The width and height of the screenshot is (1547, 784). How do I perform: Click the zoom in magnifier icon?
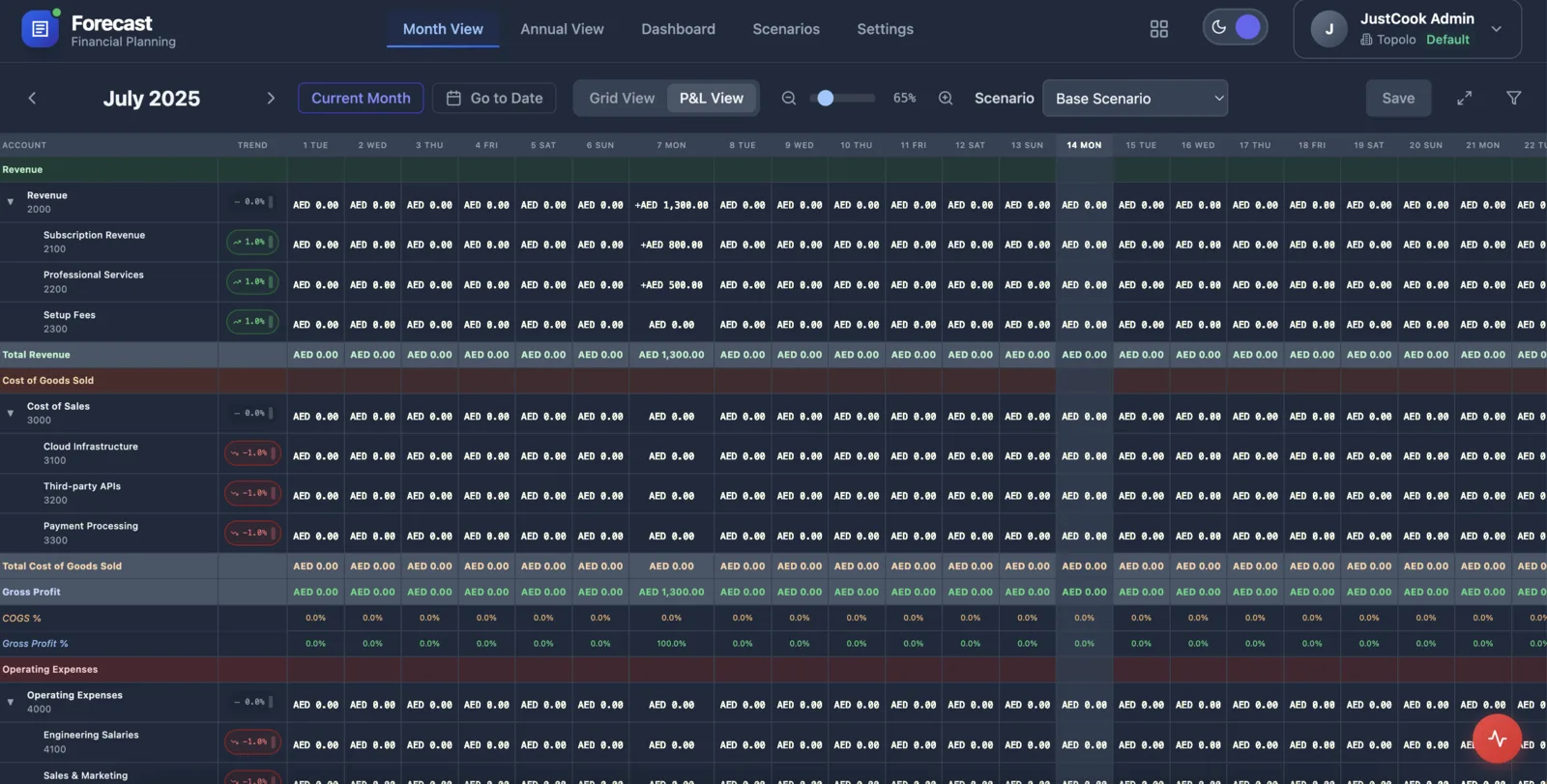coord(946,99)
